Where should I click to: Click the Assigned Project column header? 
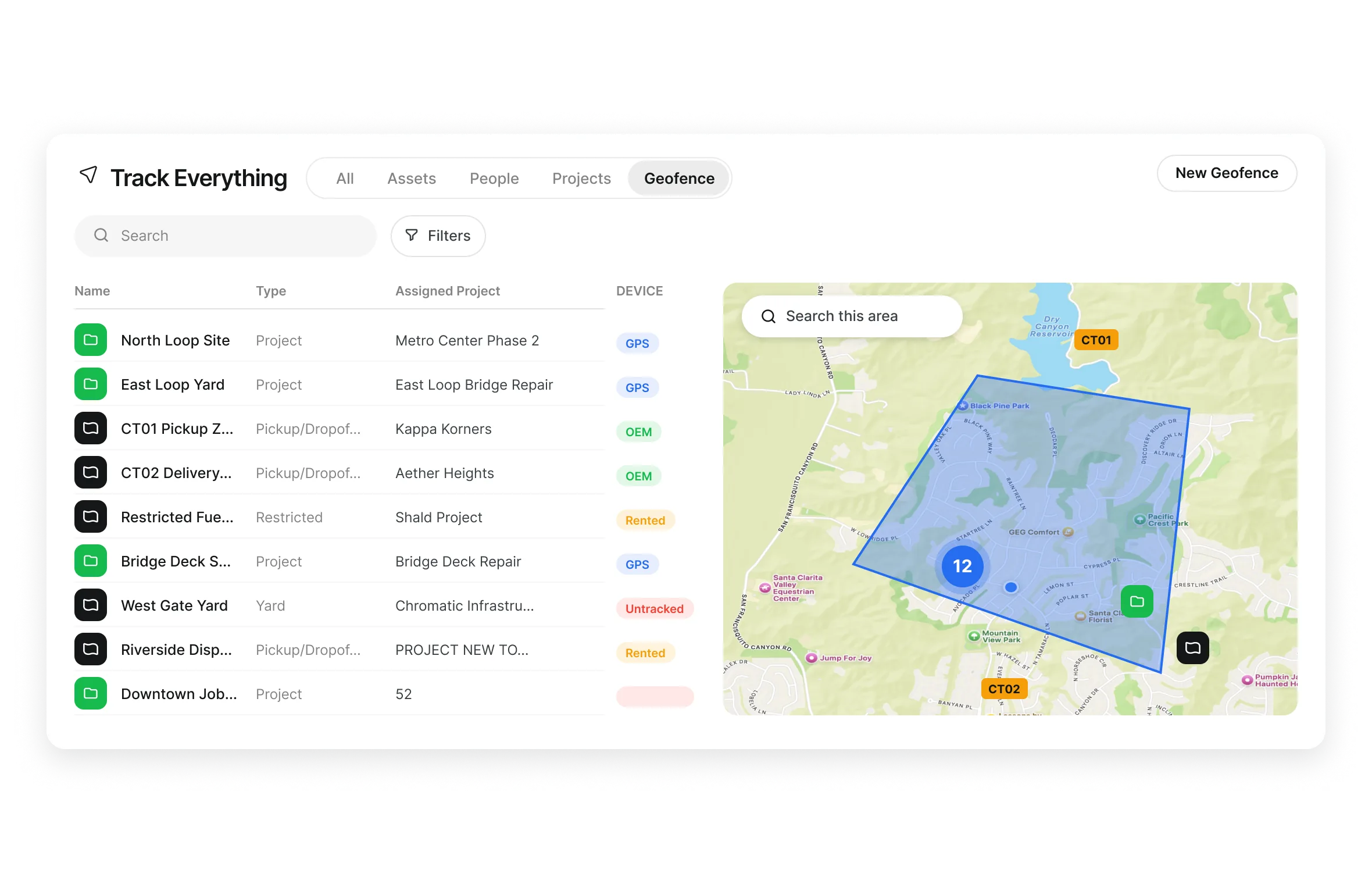point(448,291)
